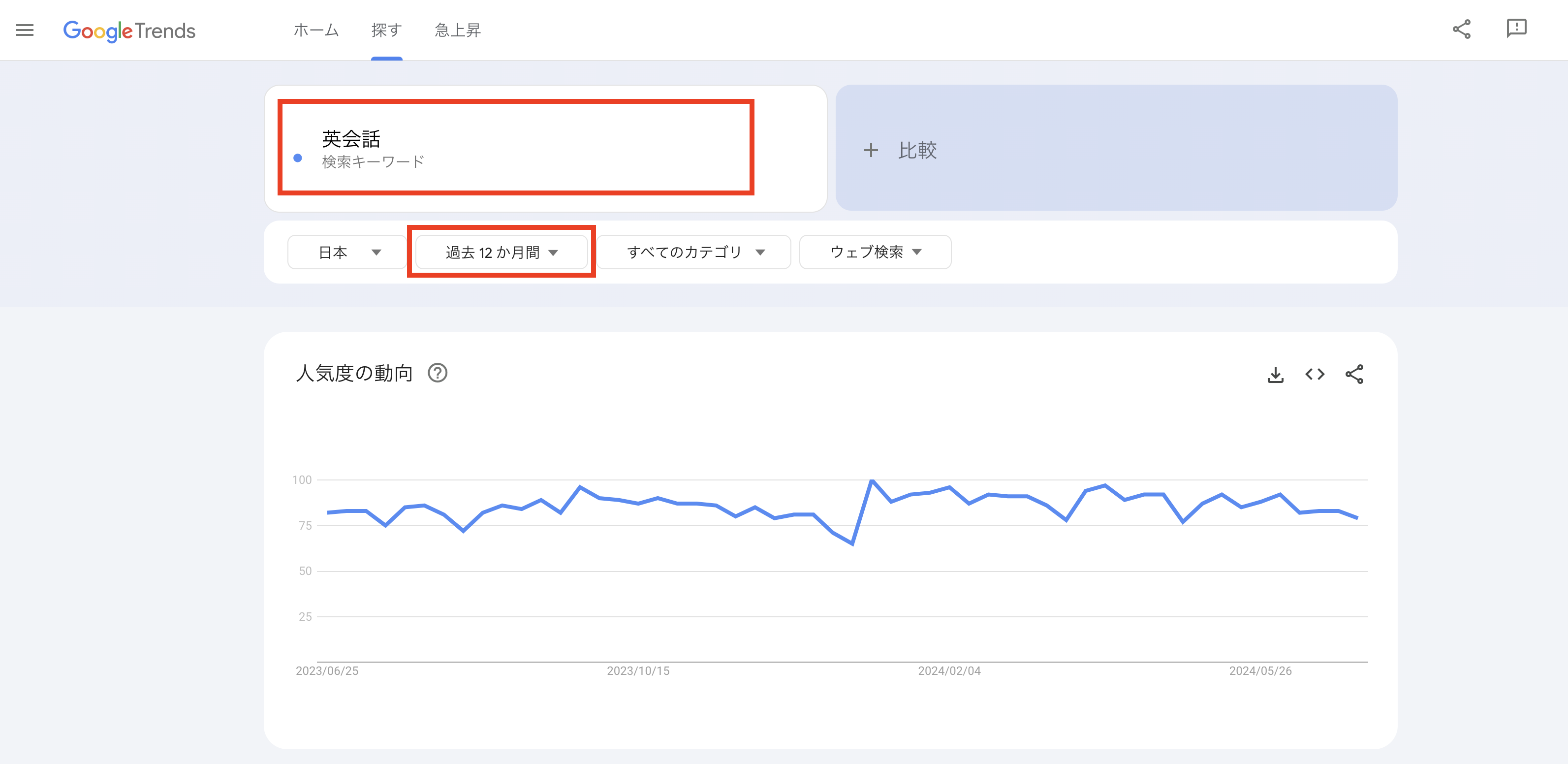This screenshot has width=1568, height=764.
Task: Open the hamburger main menu
Action: [x=24, y=30]
